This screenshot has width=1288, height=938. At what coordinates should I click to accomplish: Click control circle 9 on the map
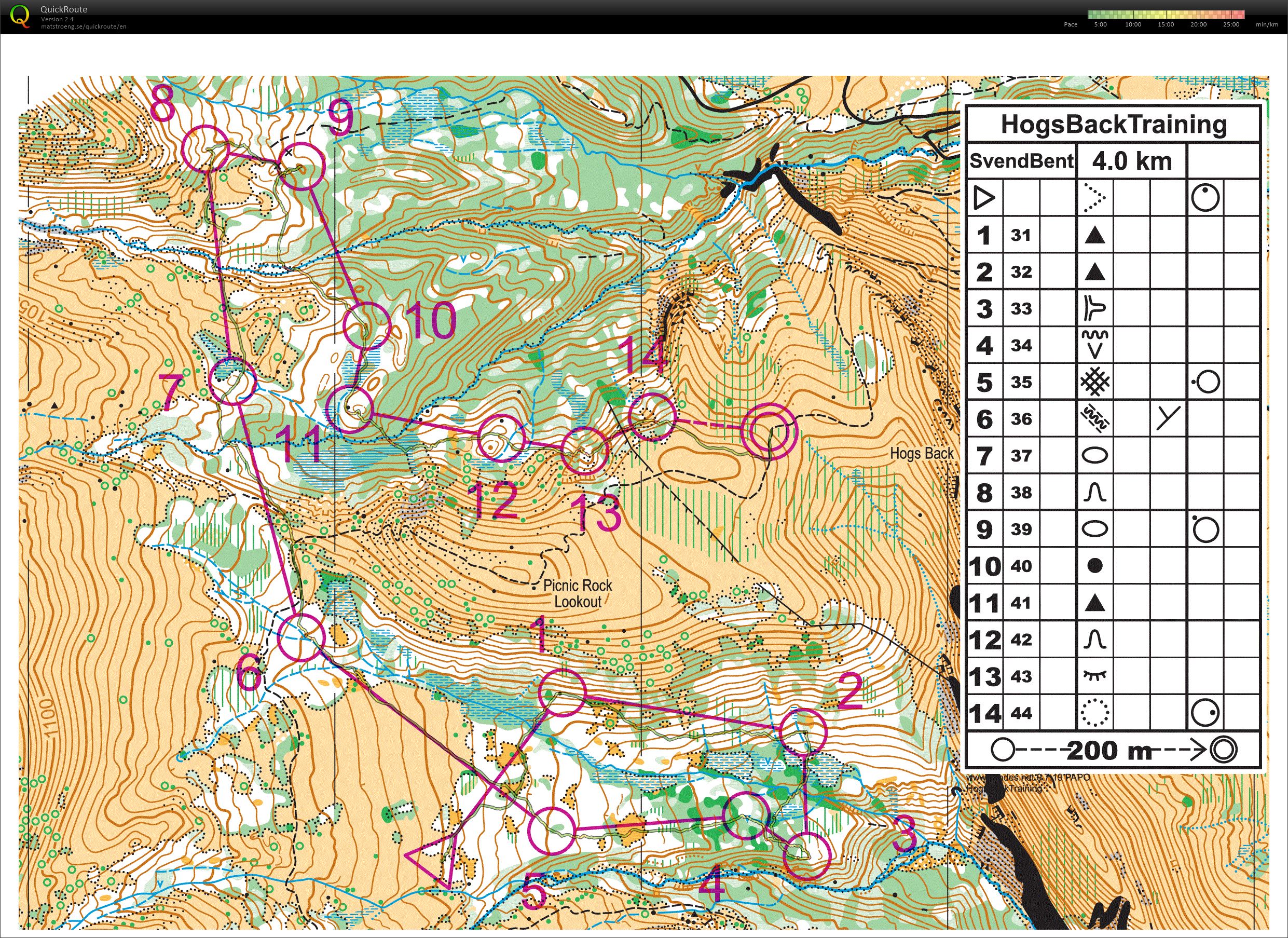point(302,166)
